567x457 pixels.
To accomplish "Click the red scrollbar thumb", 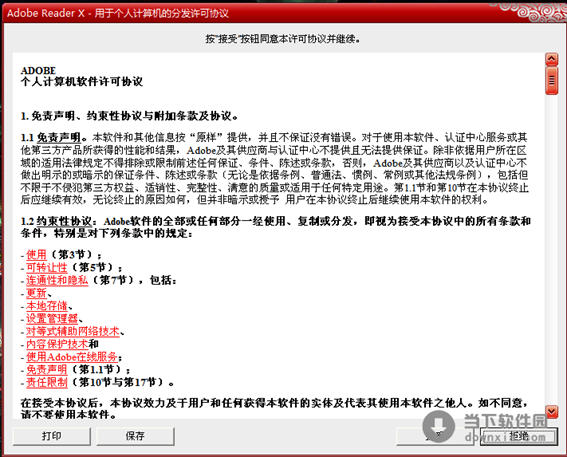I will point(551,81).
